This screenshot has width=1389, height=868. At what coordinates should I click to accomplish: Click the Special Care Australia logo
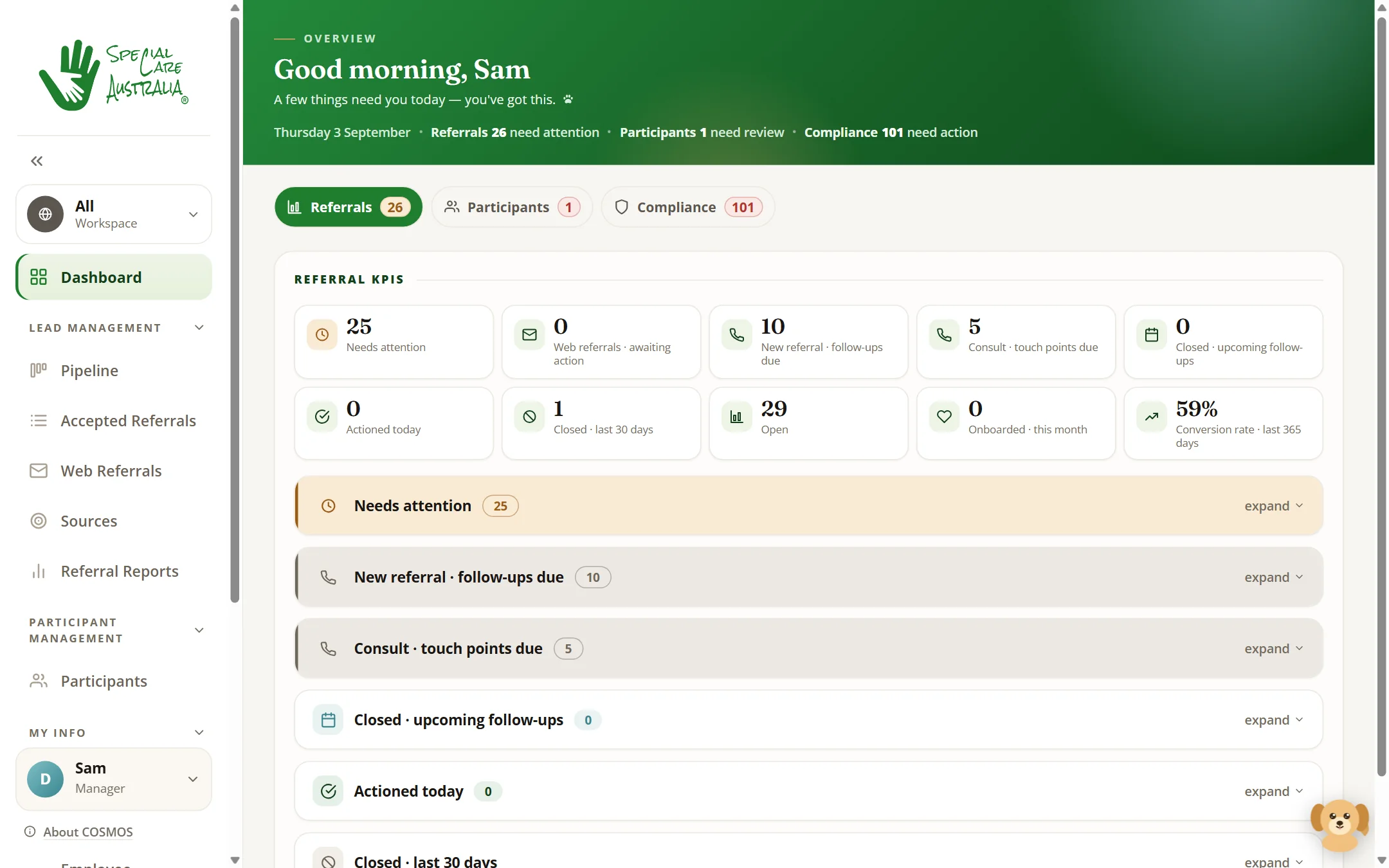(113, 75)
